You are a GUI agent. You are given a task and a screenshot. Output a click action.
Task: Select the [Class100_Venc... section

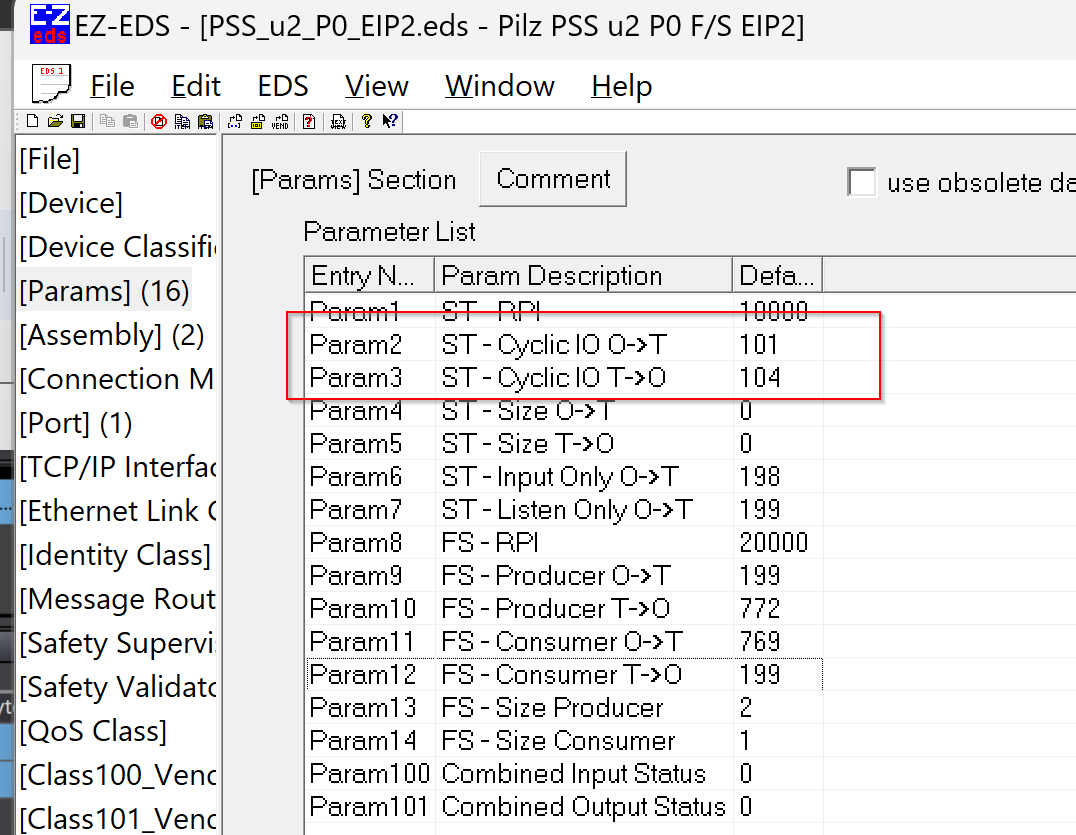(x=117, y=775)
